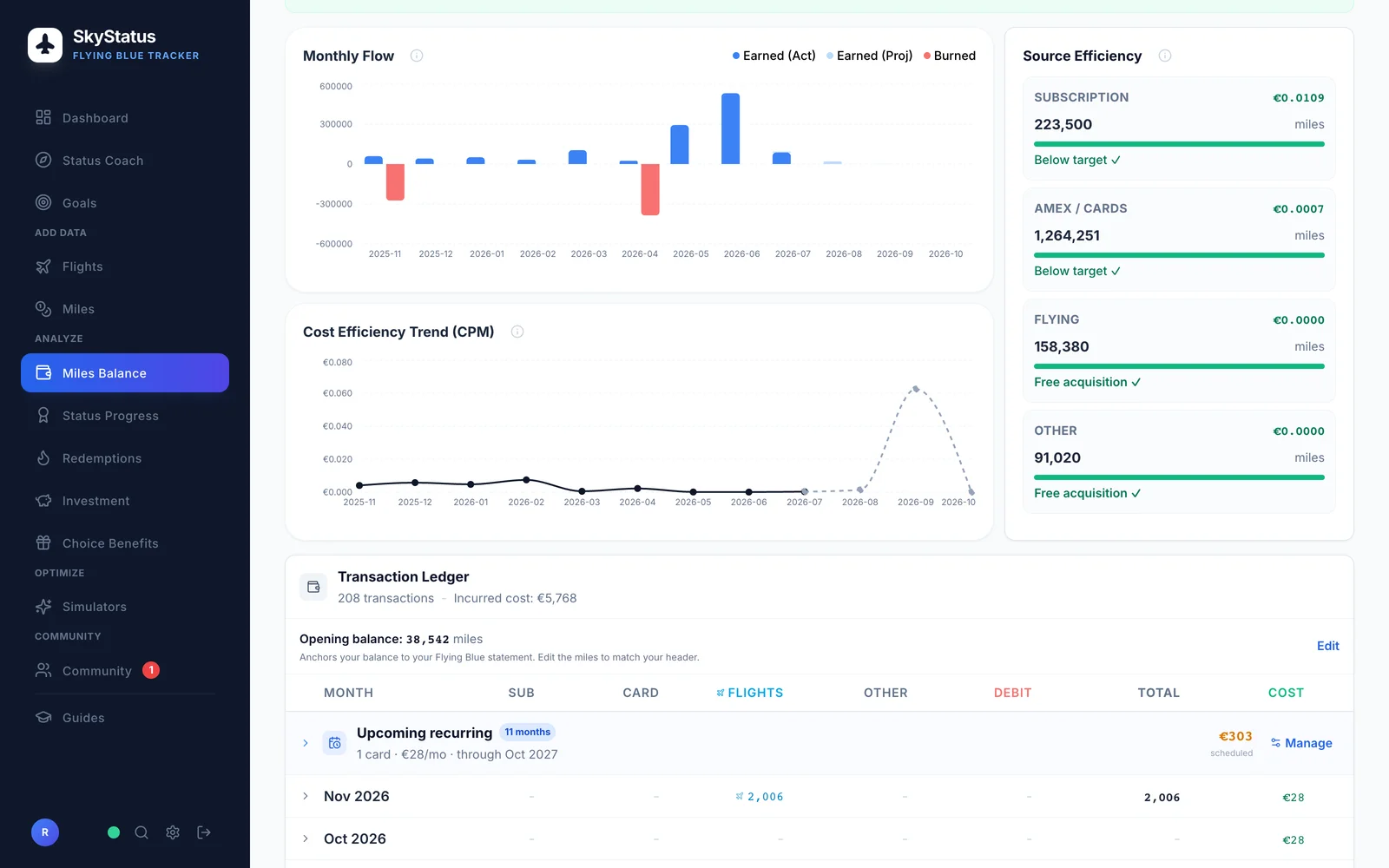Click the Miles Balance wallet icon
The height and width of the screenshot is (868, 1389).
tap(43, 373)
